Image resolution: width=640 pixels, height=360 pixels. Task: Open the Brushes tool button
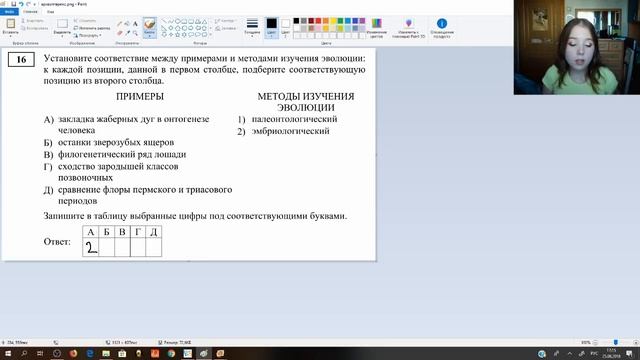pyautogui.click(x=150, y=27)
